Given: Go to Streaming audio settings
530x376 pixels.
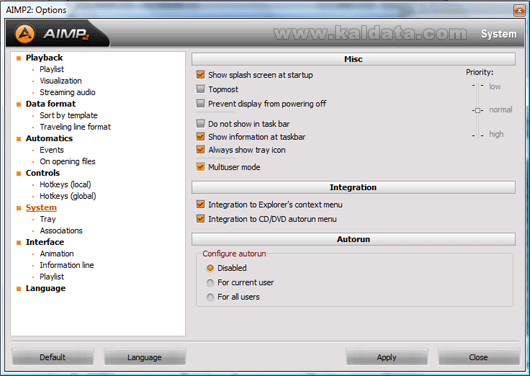Looking at the screenshot, I should pyautogui.click(x=67, y=92).
